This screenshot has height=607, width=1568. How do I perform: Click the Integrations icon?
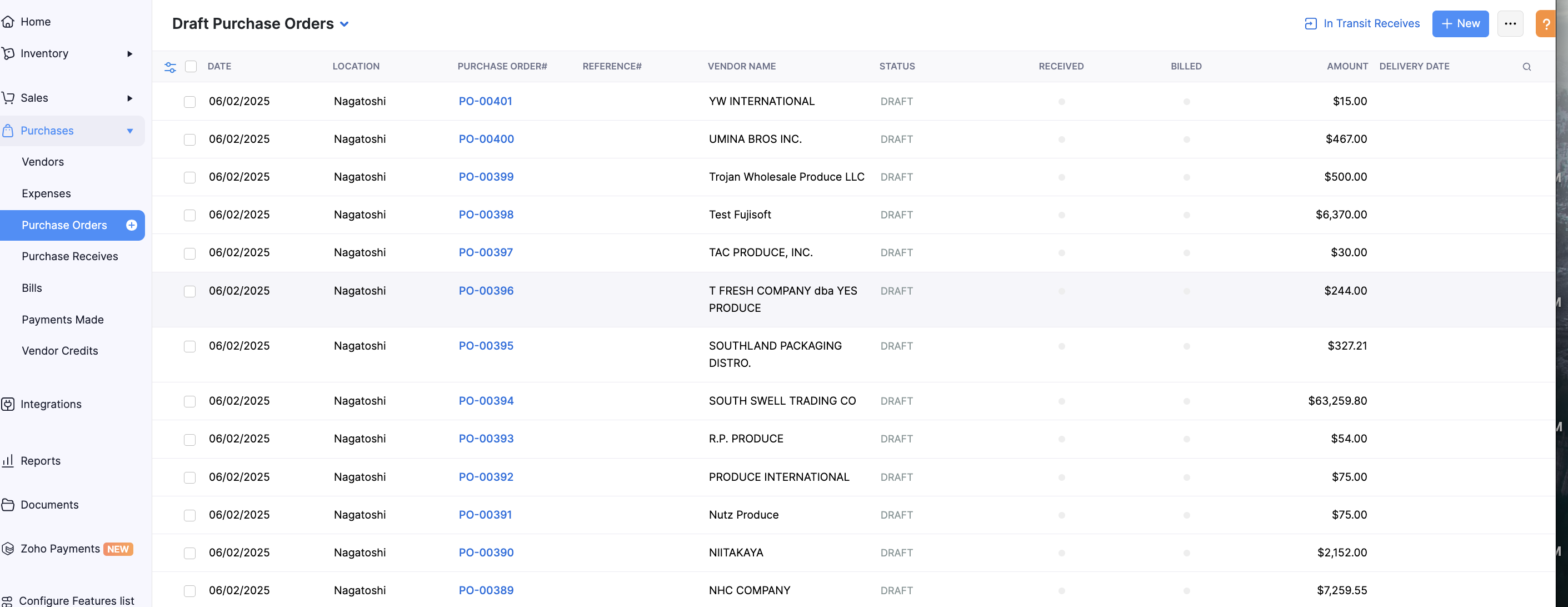click(x=8, y=404)
